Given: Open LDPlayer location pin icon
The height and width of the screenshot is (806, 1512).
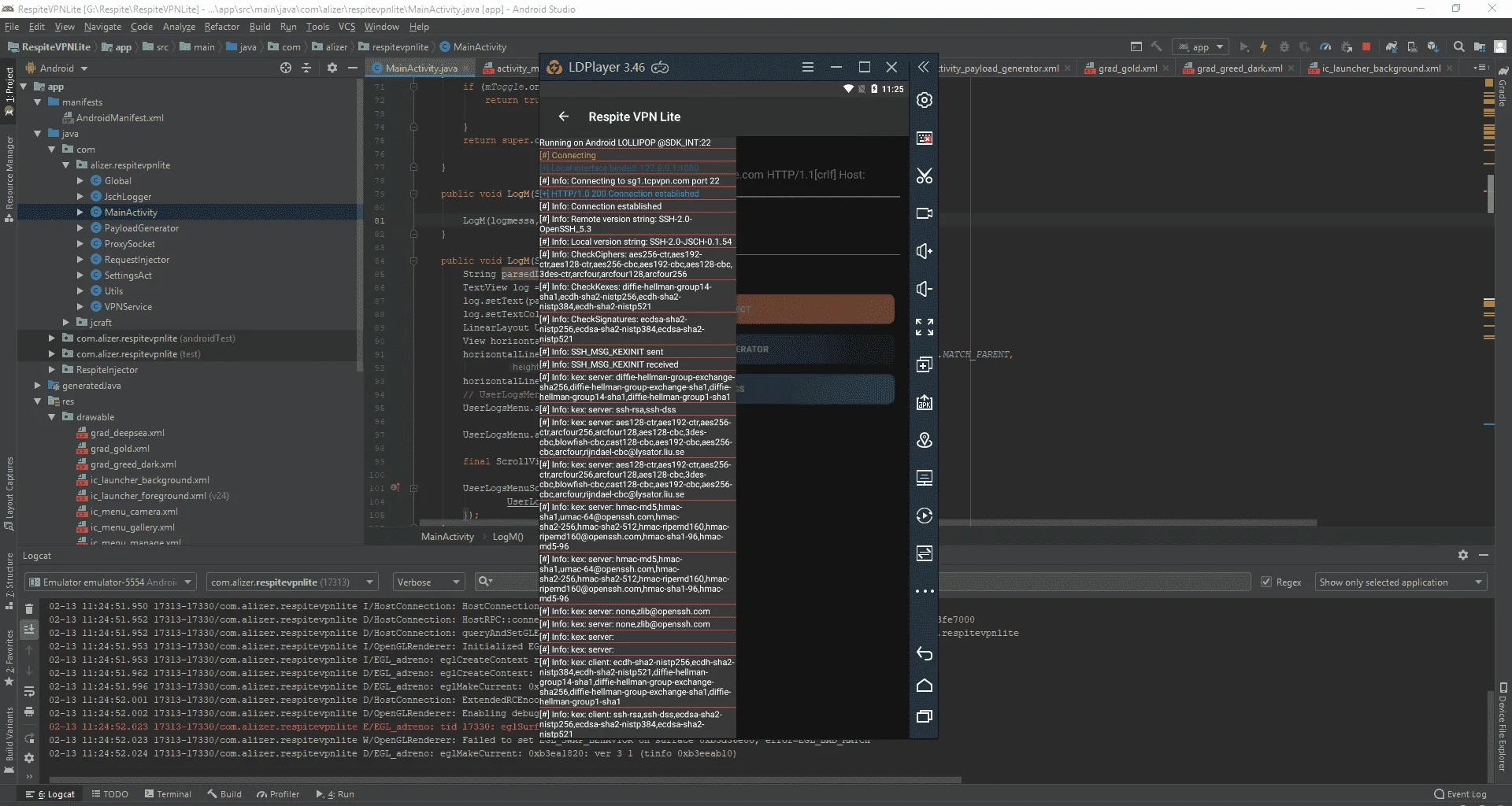Looking at the screenshot, I should click(x=925, y=440).
